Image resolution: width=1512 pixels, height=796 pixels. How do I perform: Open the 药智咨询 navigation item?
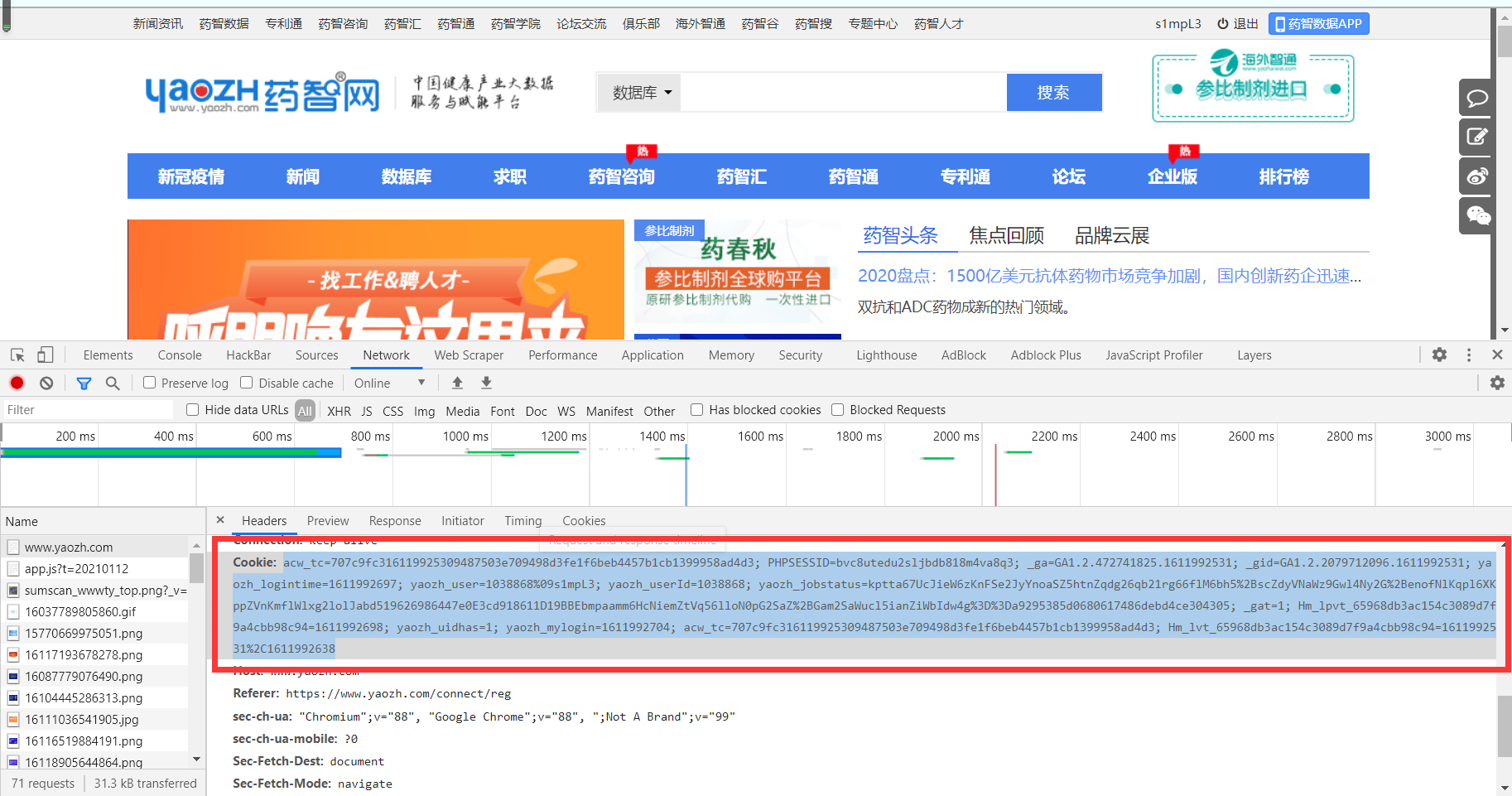(x=622, y=176)
